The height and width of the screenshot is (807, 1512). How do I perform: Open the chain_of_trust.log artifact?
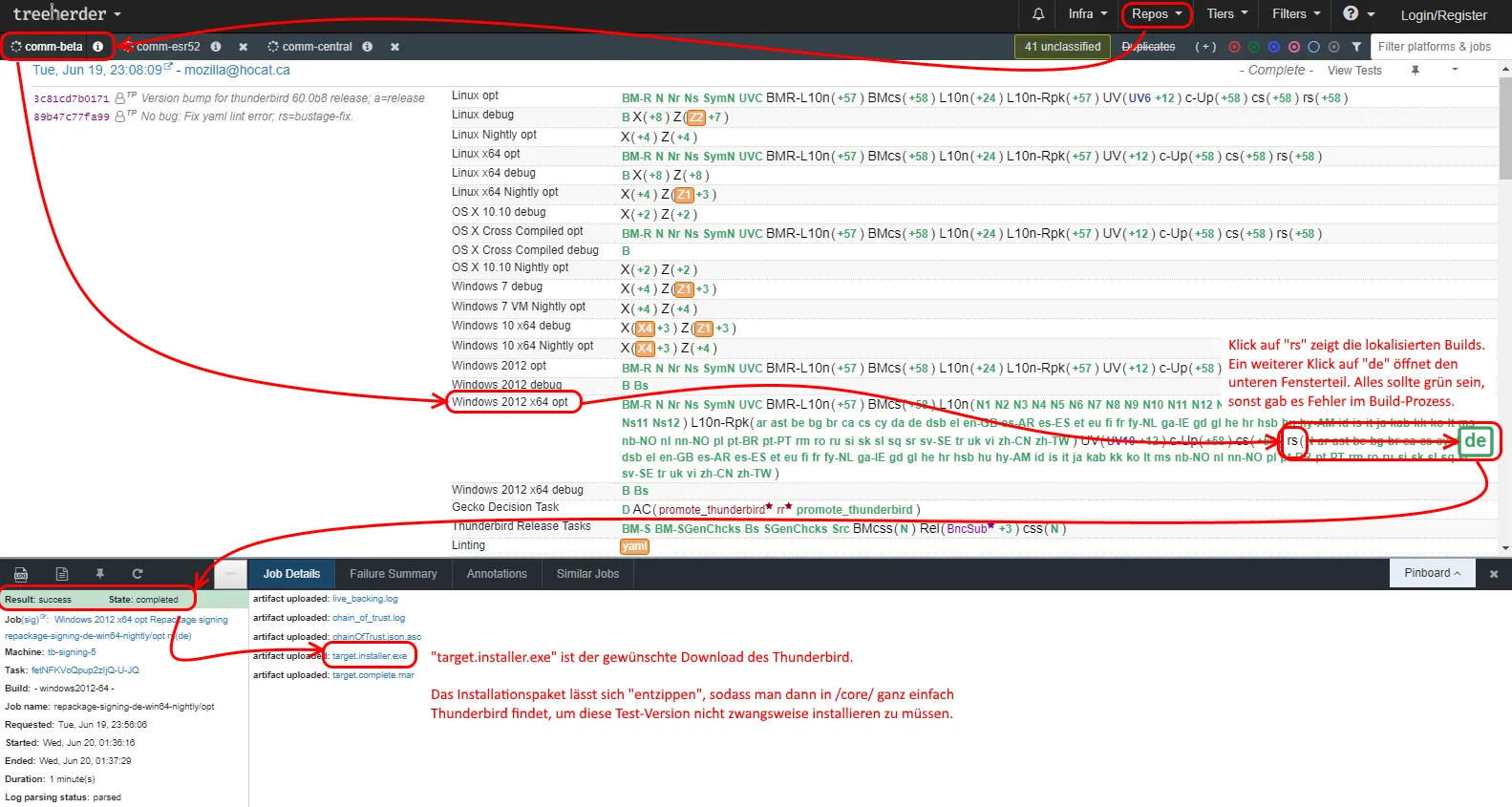pos(369,618)
